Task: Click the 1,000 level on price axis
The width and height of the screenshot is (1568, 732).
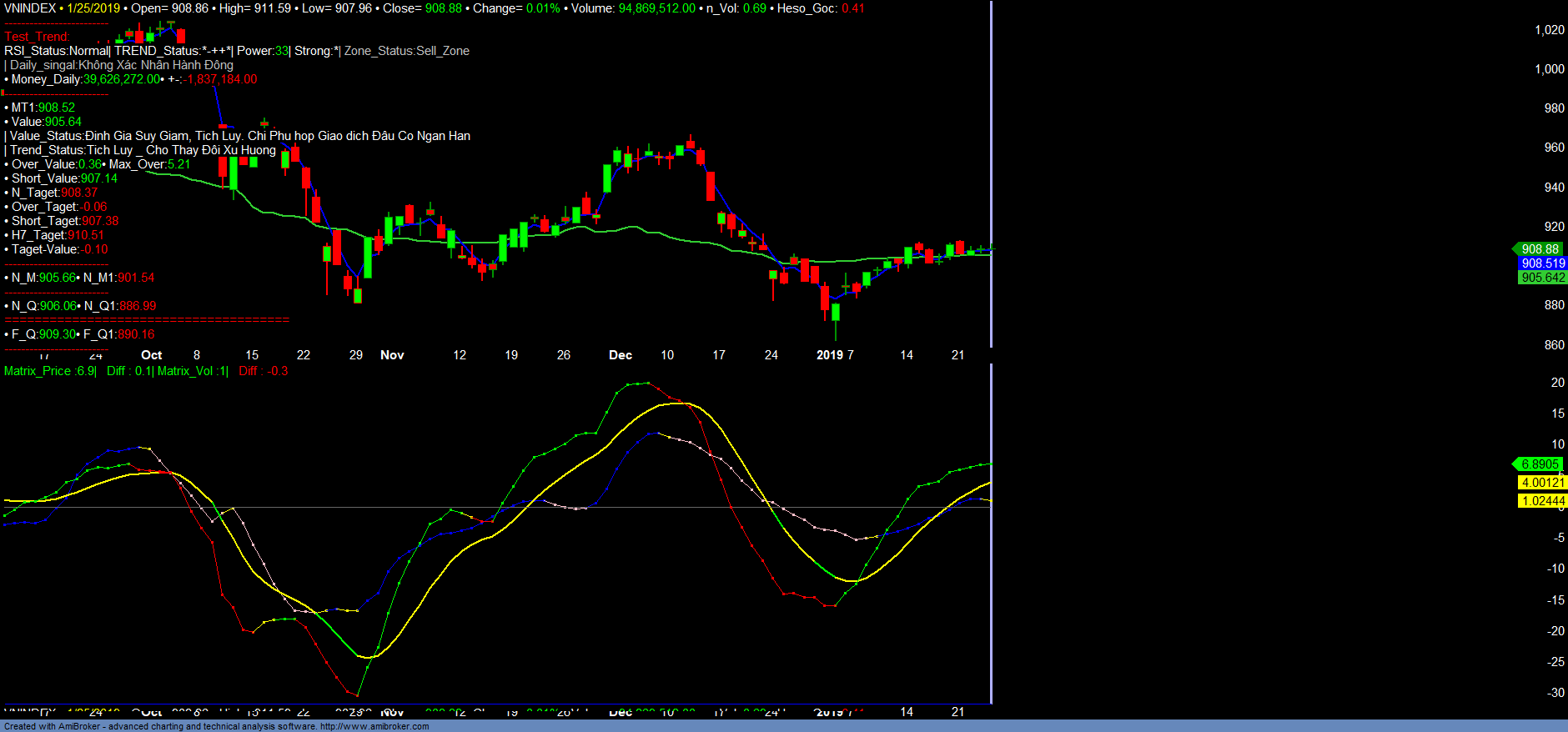Action: point(1550,69)
